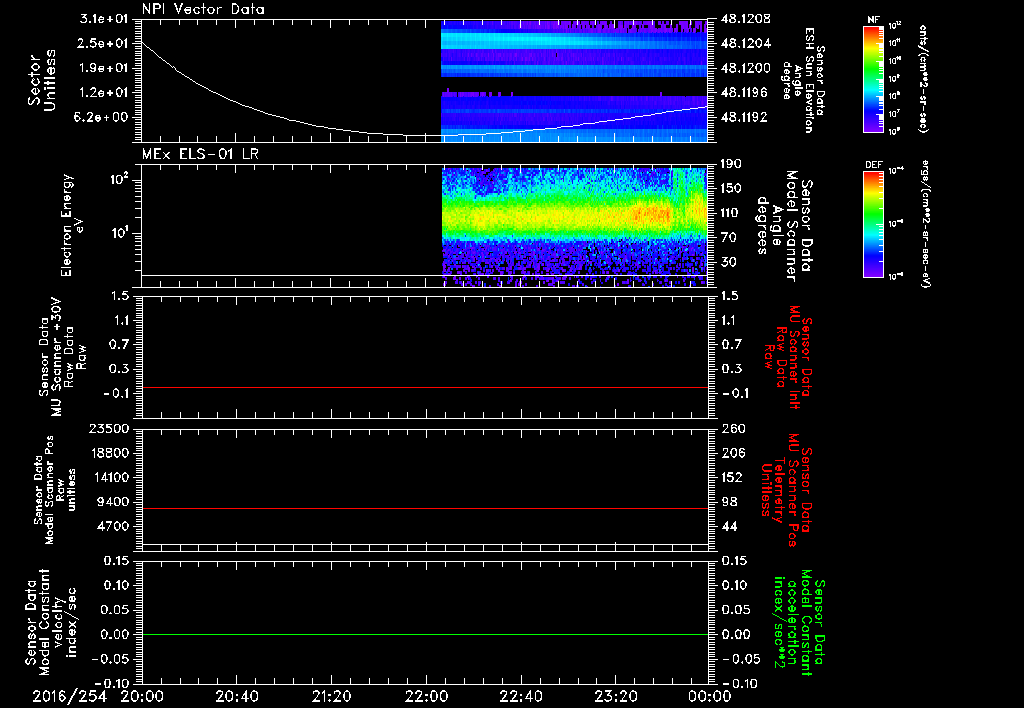Click the 'Sector Unitless' axis label
This screenshot has height=708, width=1024.
tap(42, 80)
